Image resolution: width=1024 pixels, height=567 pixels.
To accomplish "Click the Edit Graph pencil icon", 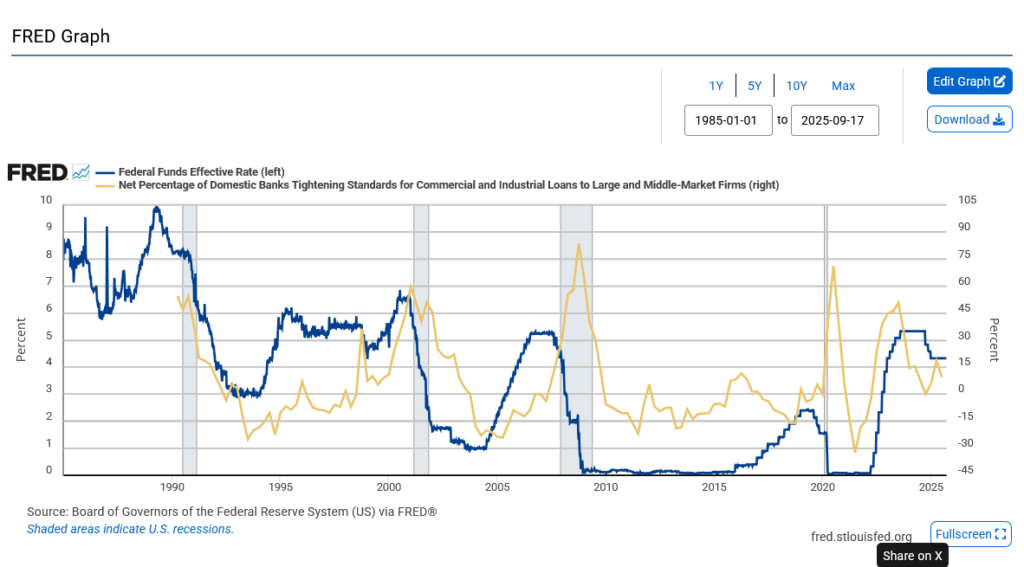I will coord(999,82).
